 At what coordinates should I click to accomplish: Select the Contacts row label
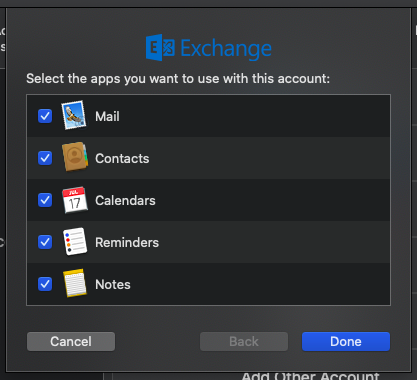pyautogui.click(x=122, y=159)
